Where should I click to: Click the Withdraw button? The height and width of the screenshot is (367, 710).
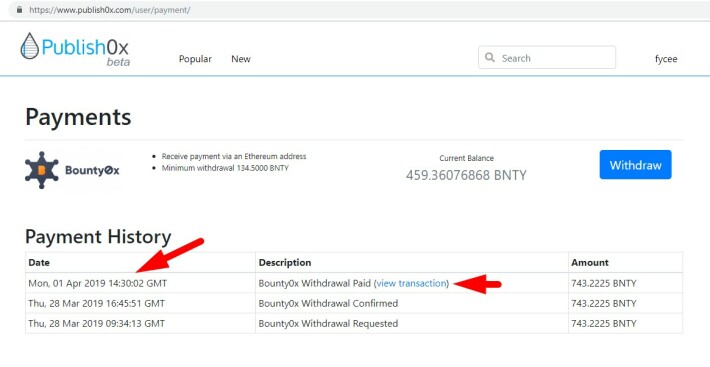(635, 165)
